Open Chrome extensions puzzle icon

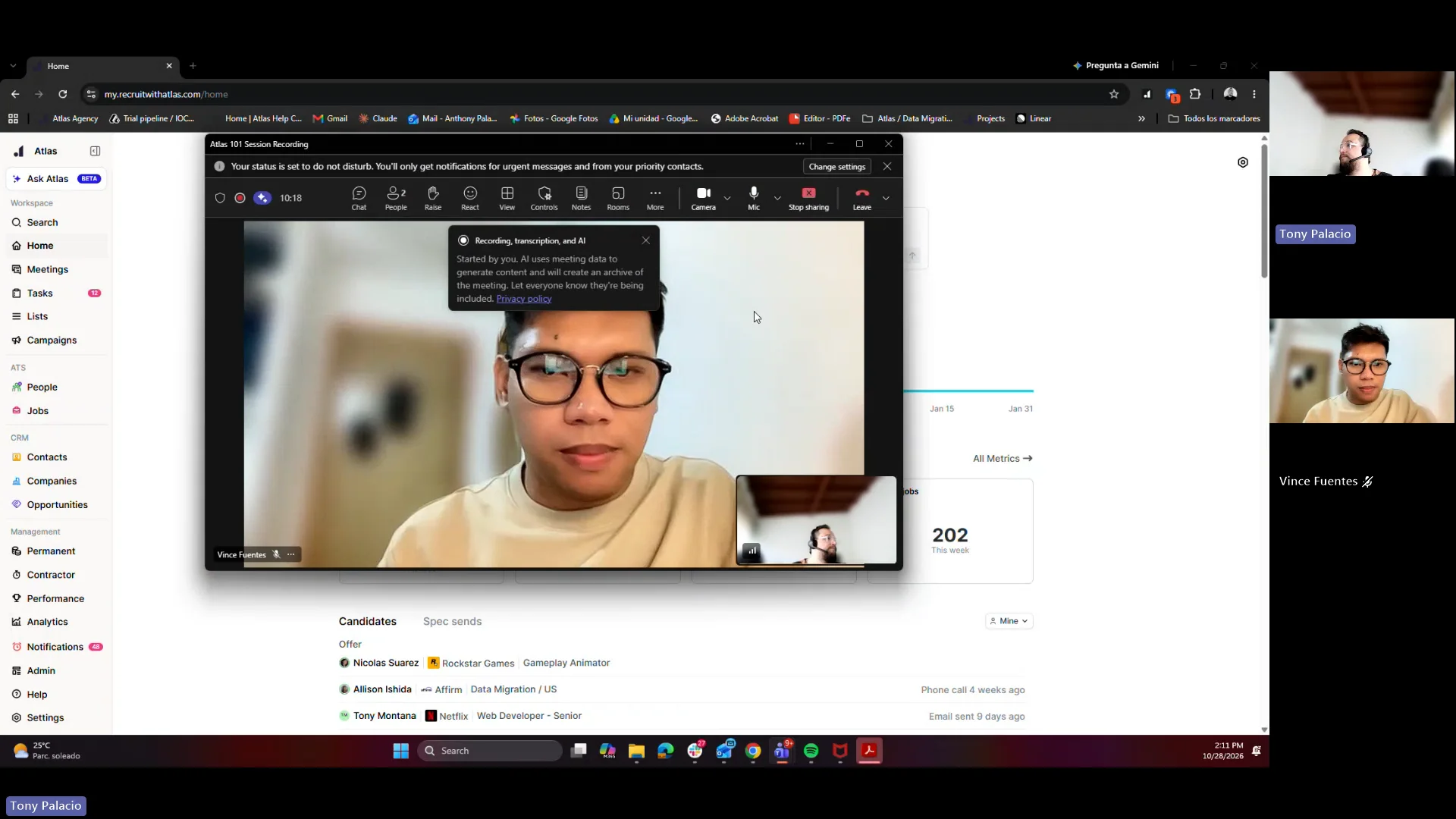1195,94
